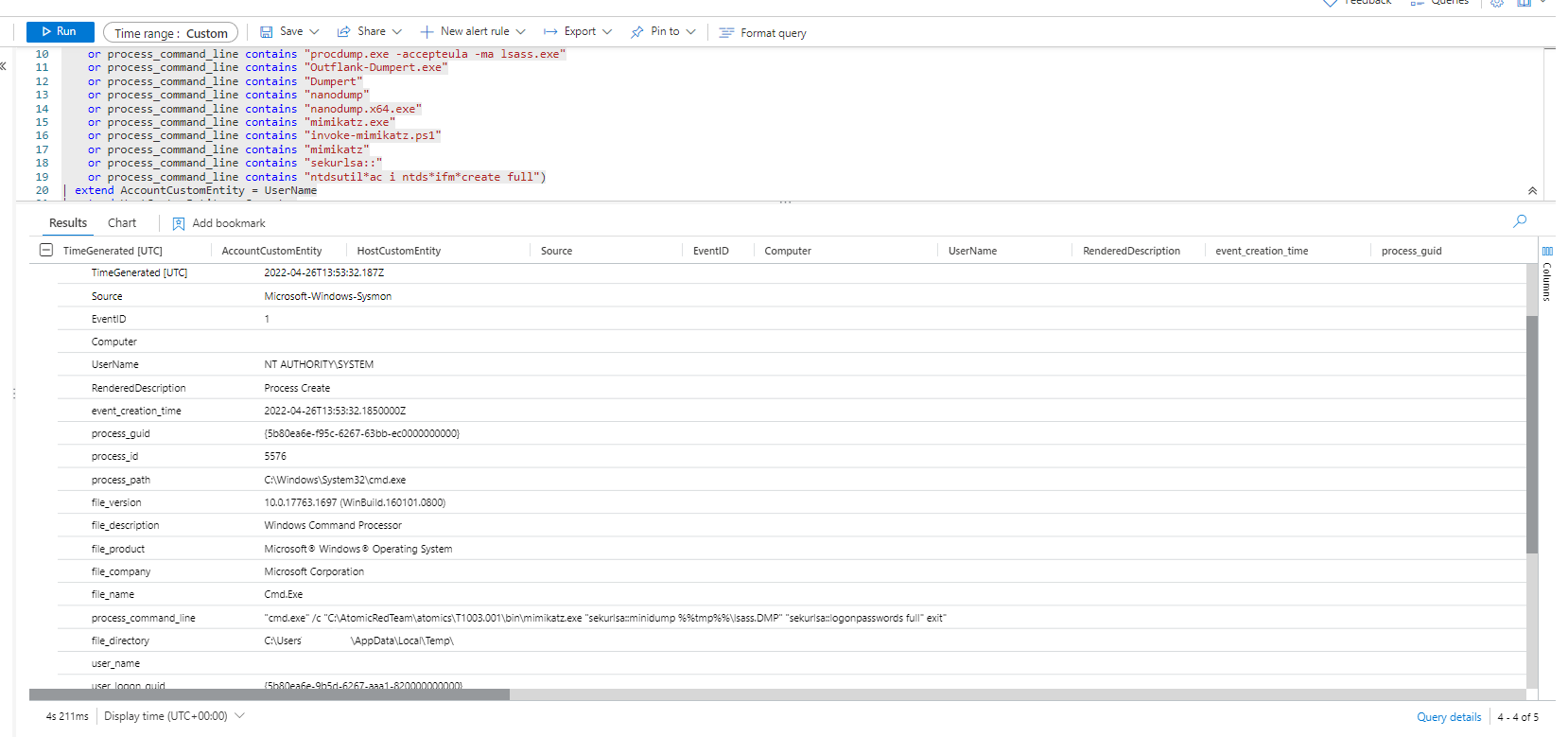Click the Format query icon
Viewport: 1568px width, 737px height.
pos(726,33)
